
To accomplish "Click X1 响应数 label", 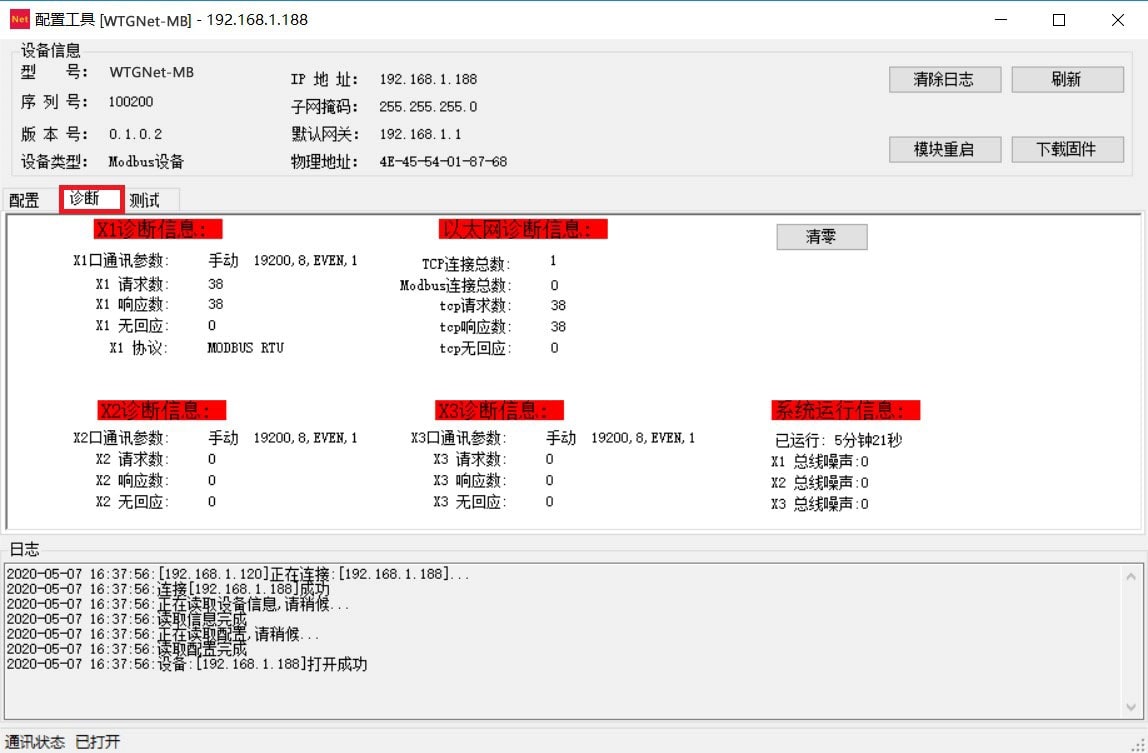I will 133,305.
